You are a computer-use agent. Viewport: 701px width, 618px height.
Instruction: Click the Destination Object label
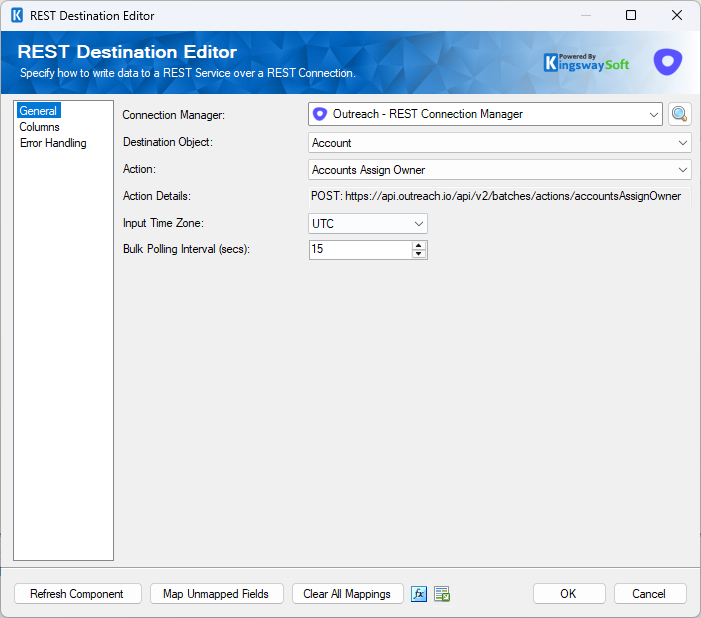tap(168, 142)
